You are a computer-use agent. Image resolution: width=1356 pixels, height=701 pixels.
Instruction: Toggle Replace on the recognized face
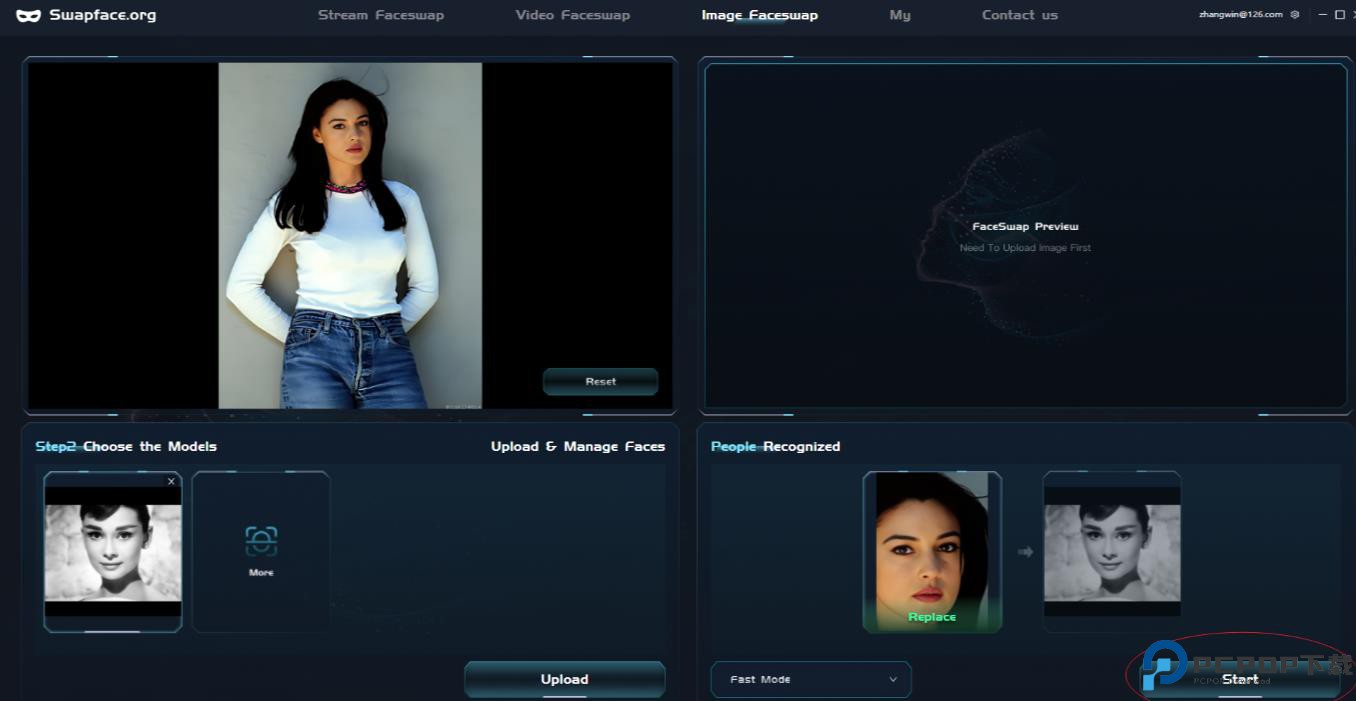pyautogui.click(x=931, y=617)
